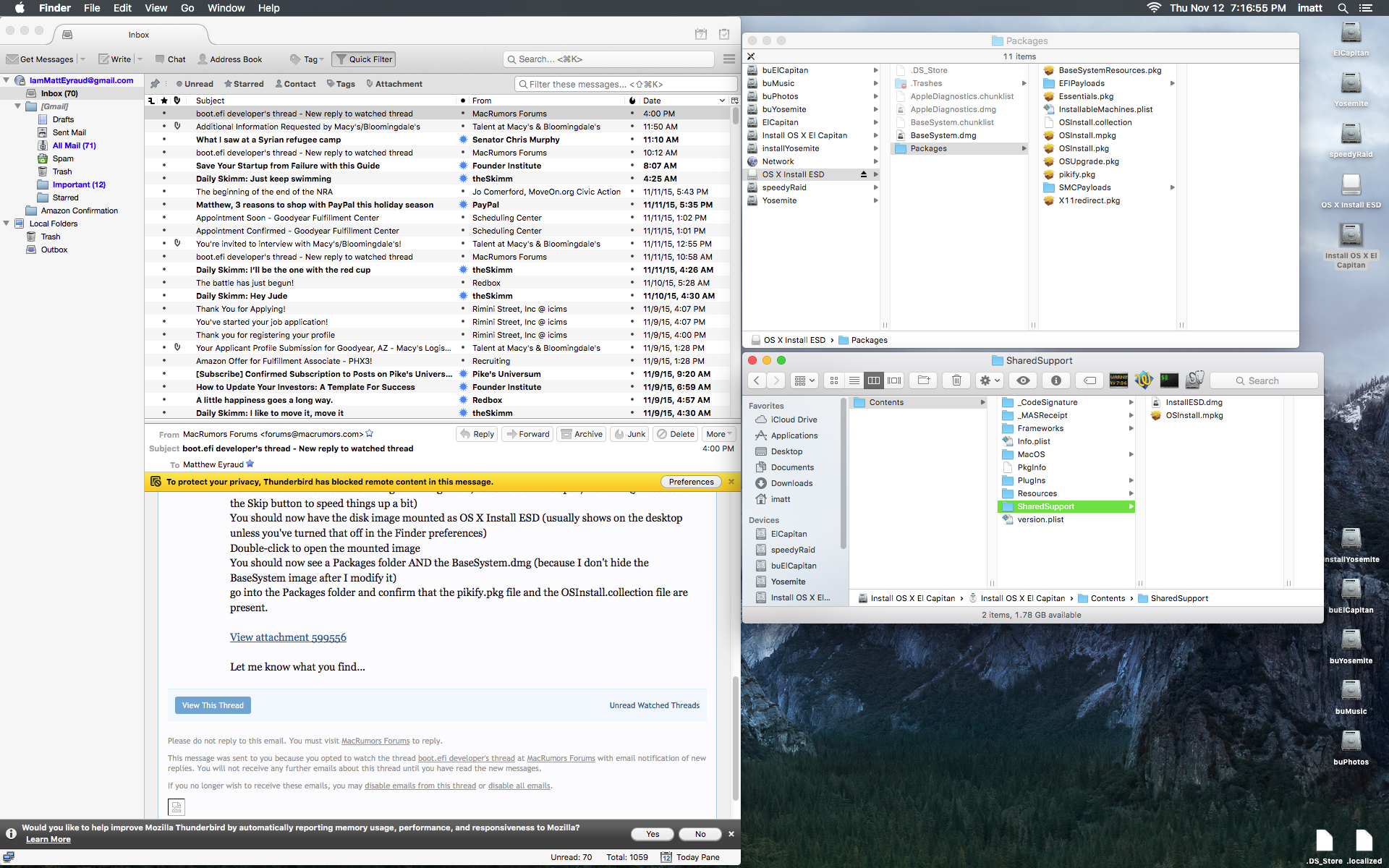The width and height of the screenshot is (1389, 868).
Task: Click Archive button in message header
Action: click(582, 434)
